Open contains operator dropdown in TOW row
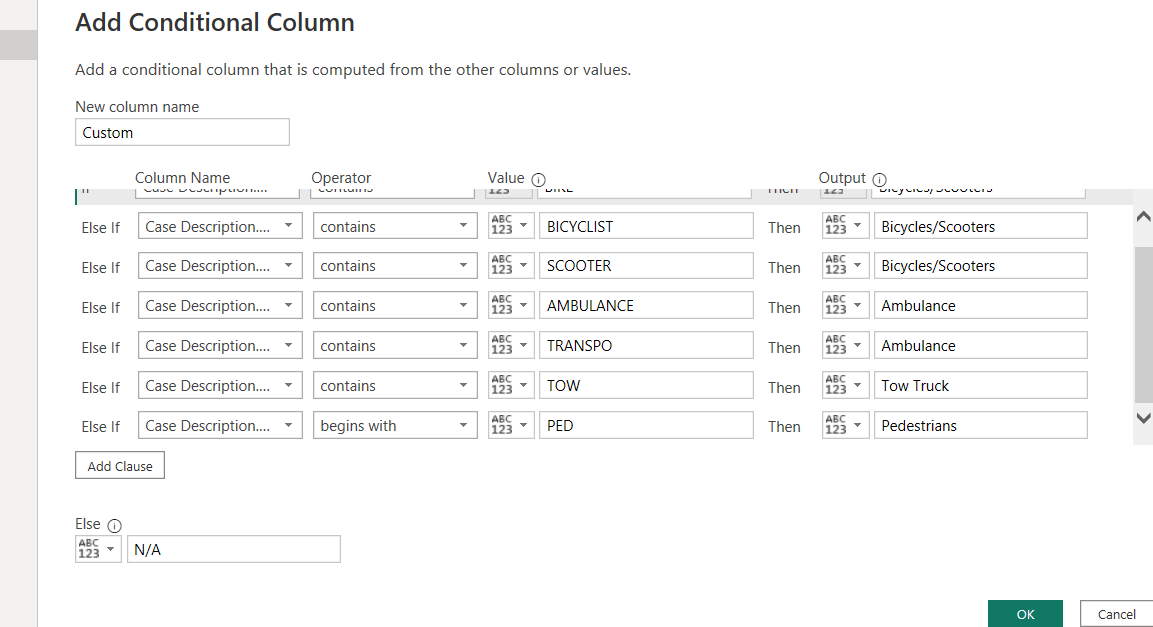1153x627 pixels. tap(395, 385)
